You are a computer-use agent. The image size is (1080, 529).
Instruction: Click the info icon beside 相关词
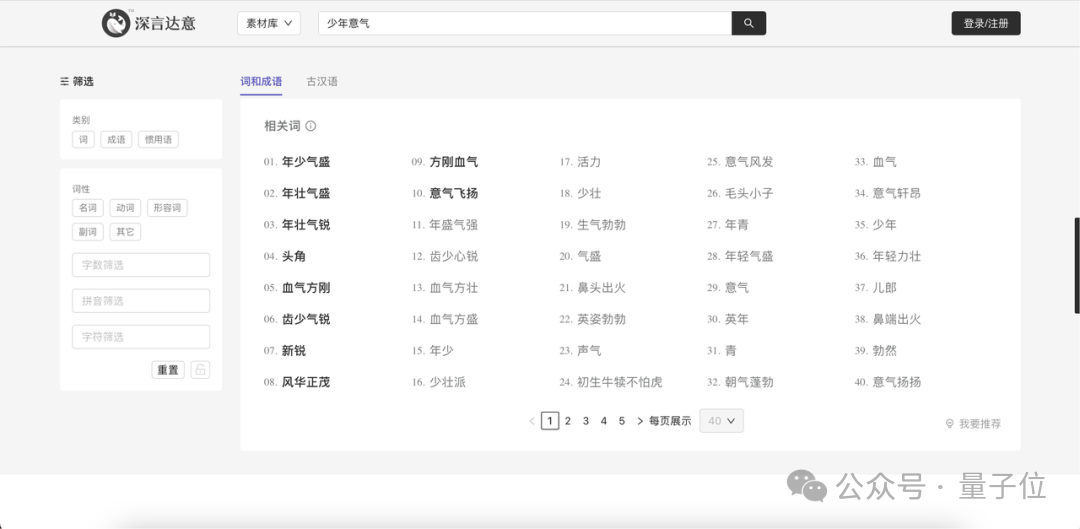(311, 126)
